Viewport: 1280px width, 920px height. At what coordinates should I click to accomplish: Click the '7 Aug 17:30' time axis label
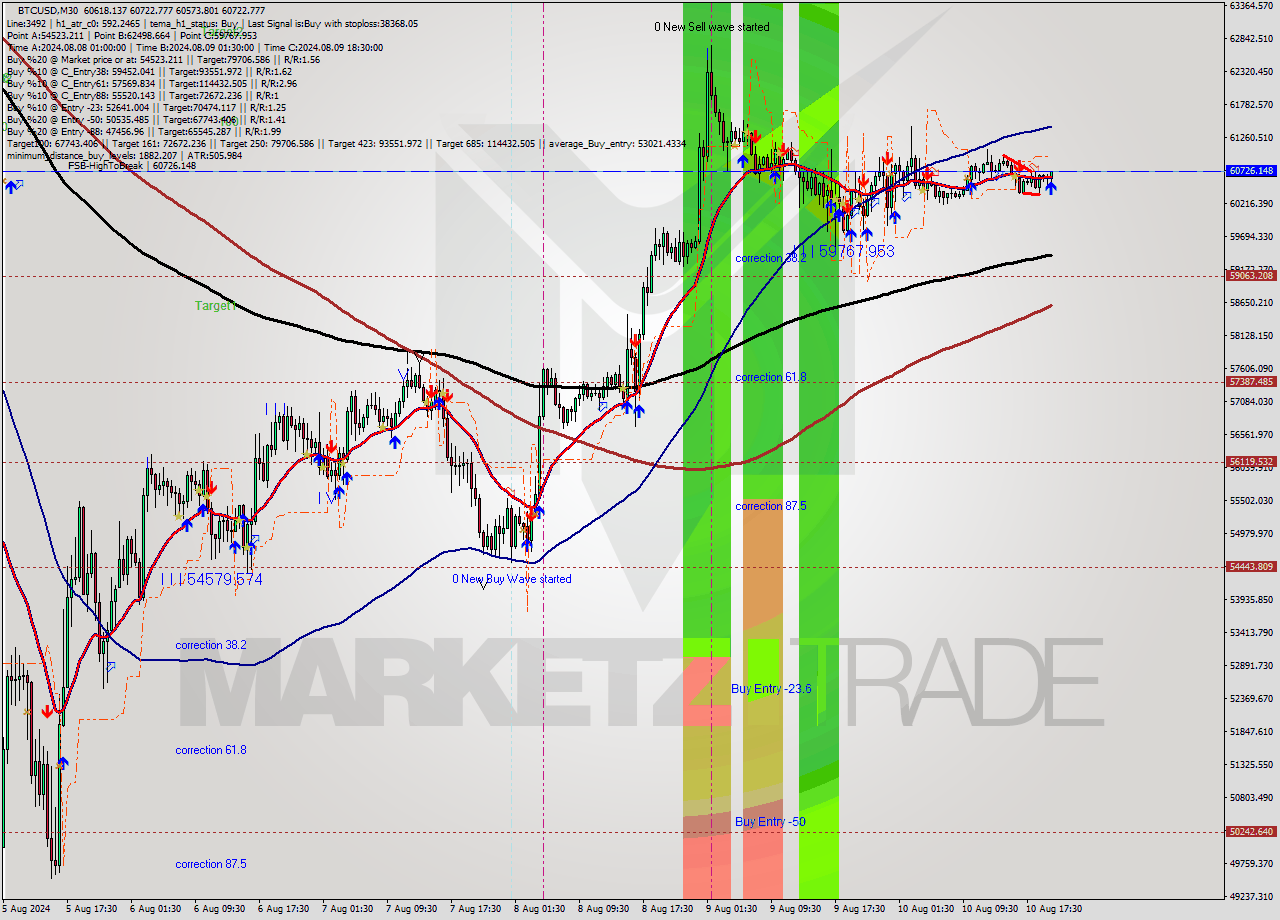(x=475, y=909)
